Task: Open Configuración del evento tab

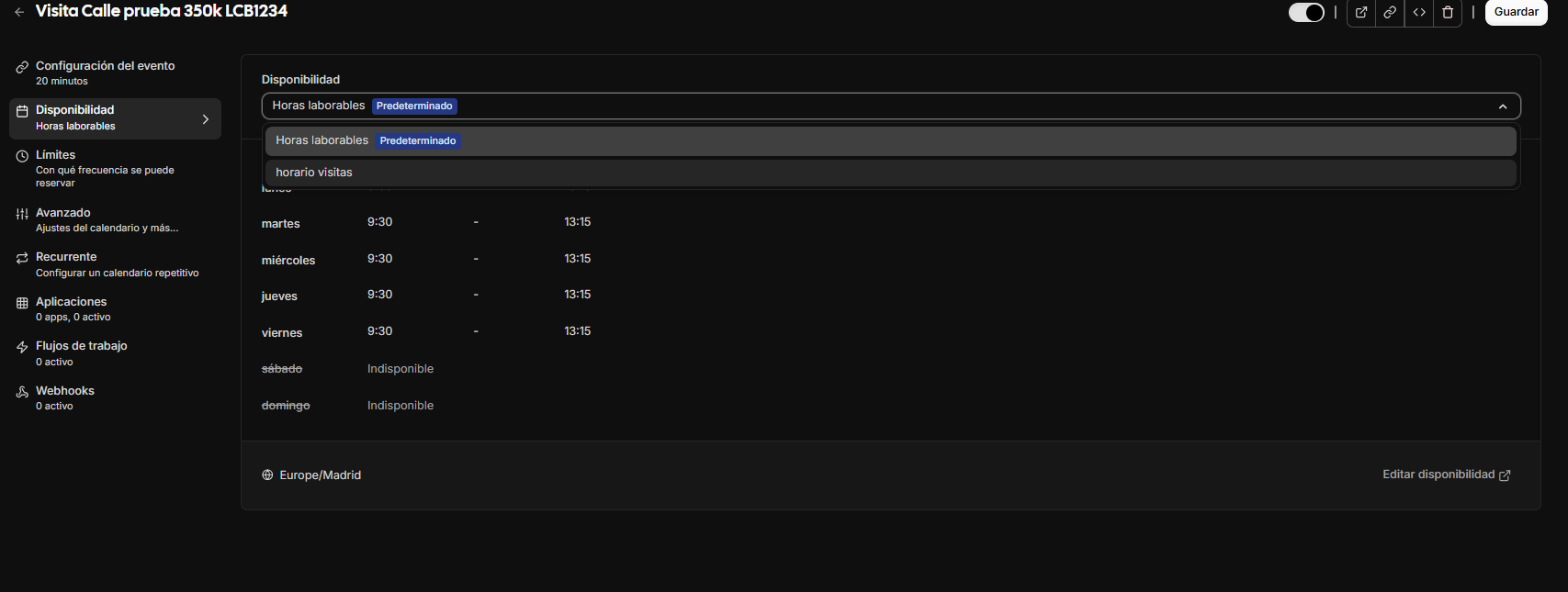Action: point(105,73)
